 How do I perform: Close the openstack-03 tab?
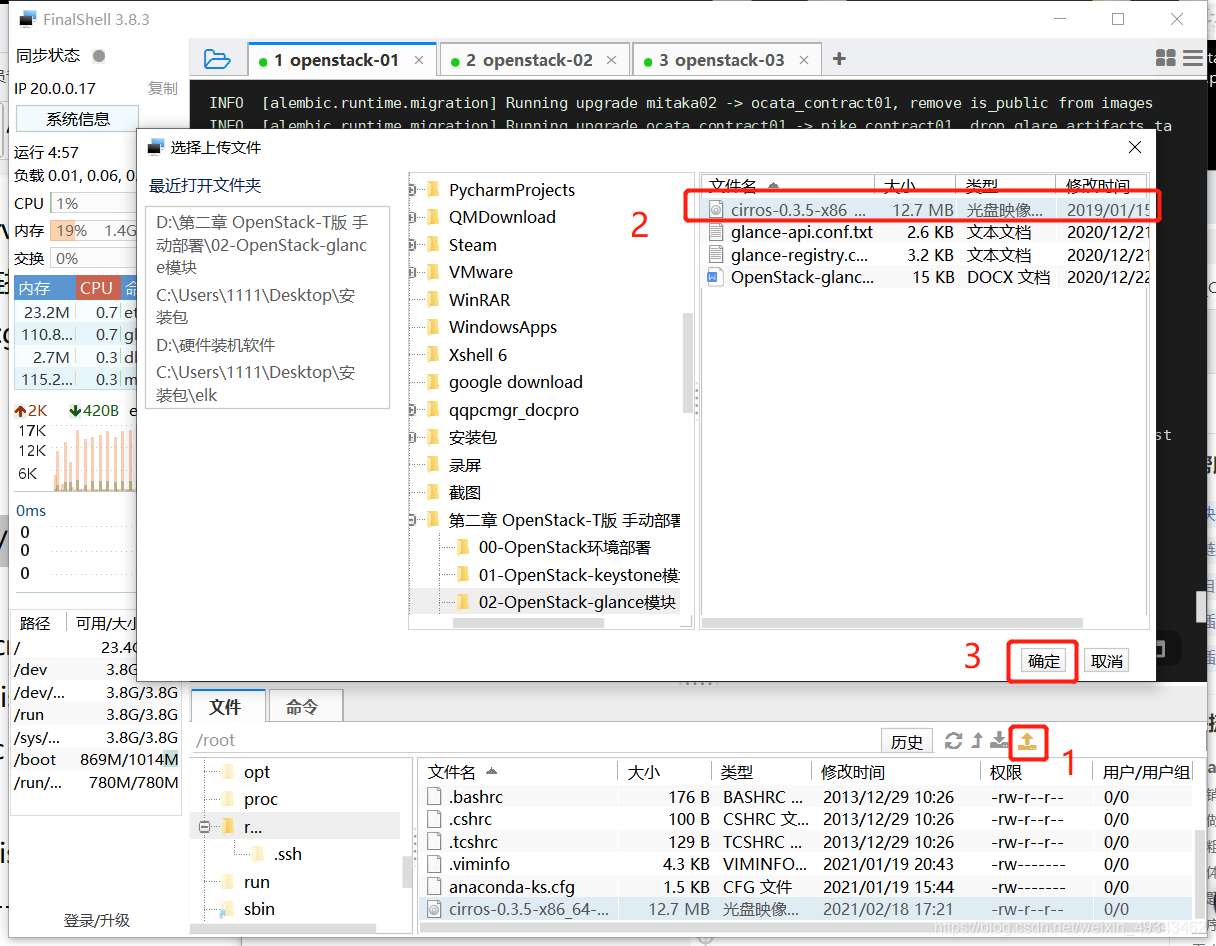(x=805, y=60)
